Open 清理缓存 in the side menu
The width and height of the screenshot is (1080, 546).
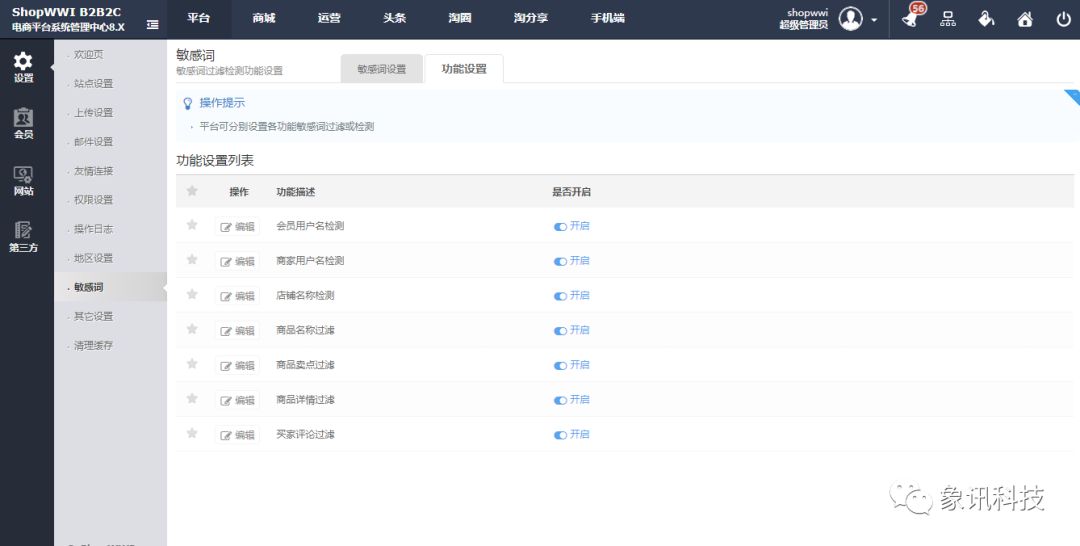94,346
